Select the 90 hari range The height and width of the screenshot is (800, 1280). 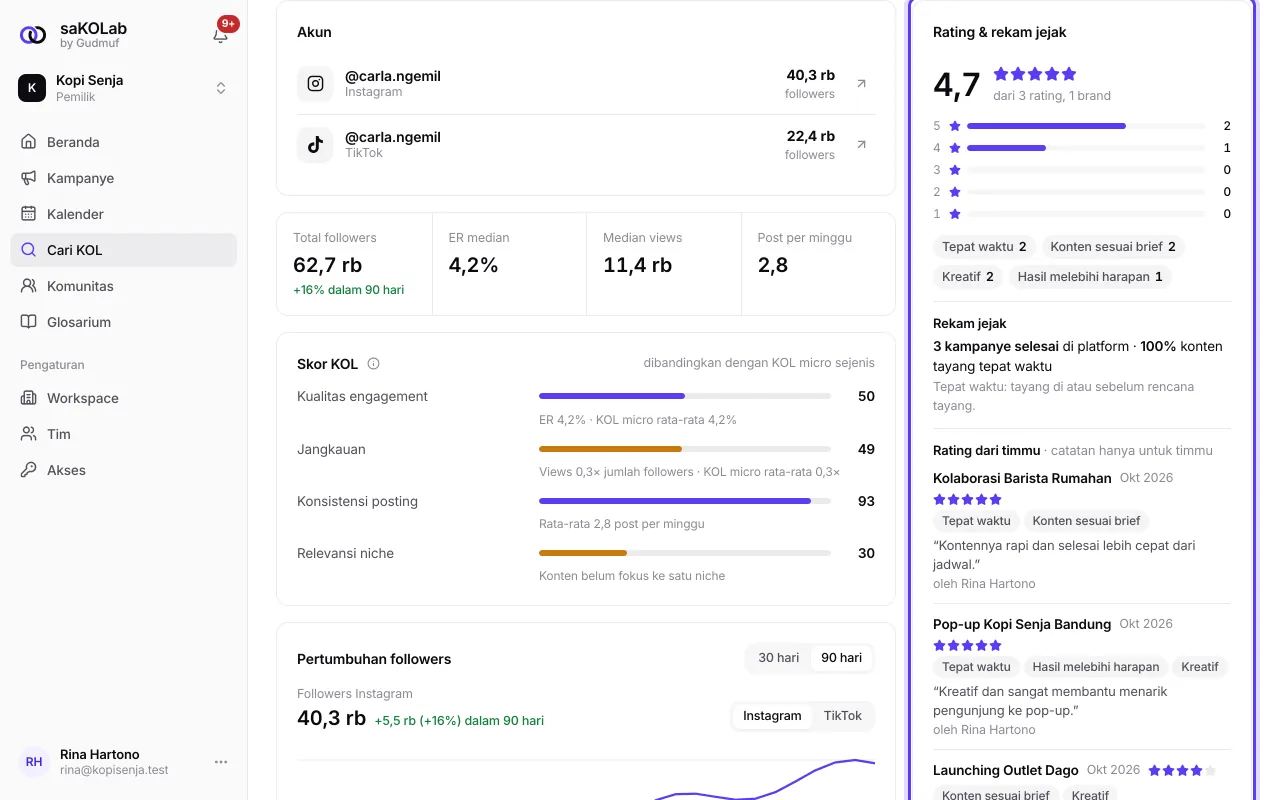841,658
